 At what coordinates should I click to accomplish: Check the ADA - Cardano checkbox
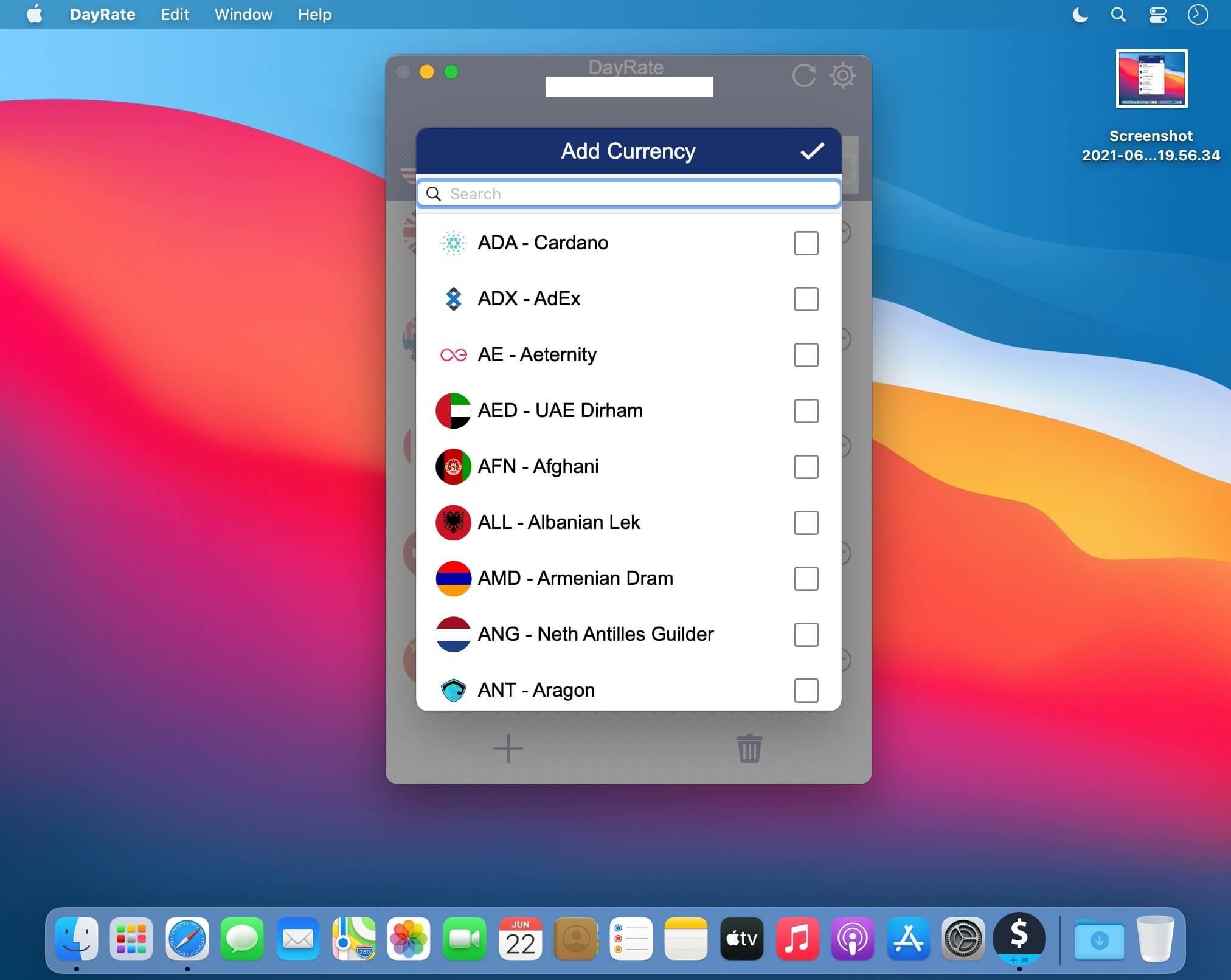pos(806,243)
